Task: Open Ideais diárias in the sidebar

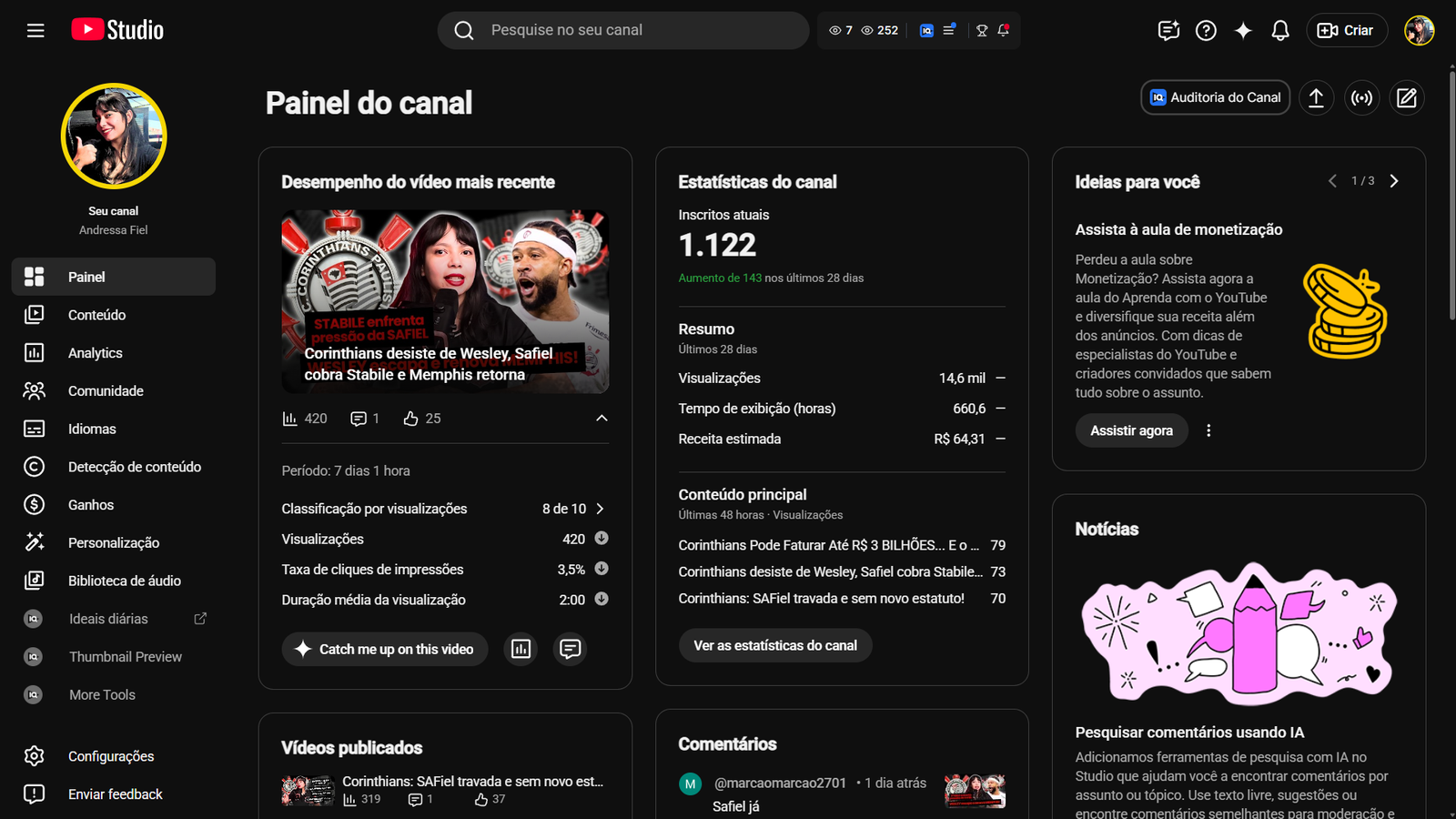Action: point(114,619)
